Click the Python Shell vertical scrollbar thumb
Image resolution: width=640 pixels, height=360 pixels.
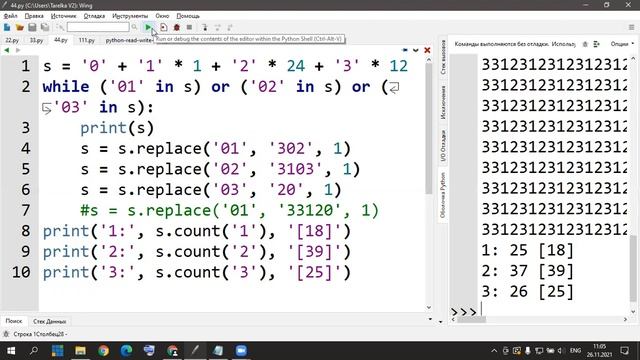click(633, 269)
